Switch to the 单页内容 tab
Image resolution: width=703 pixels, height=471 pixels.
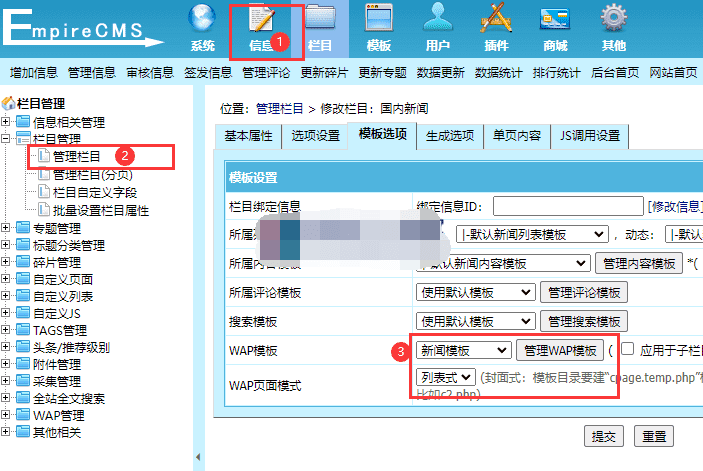[517, 136]
